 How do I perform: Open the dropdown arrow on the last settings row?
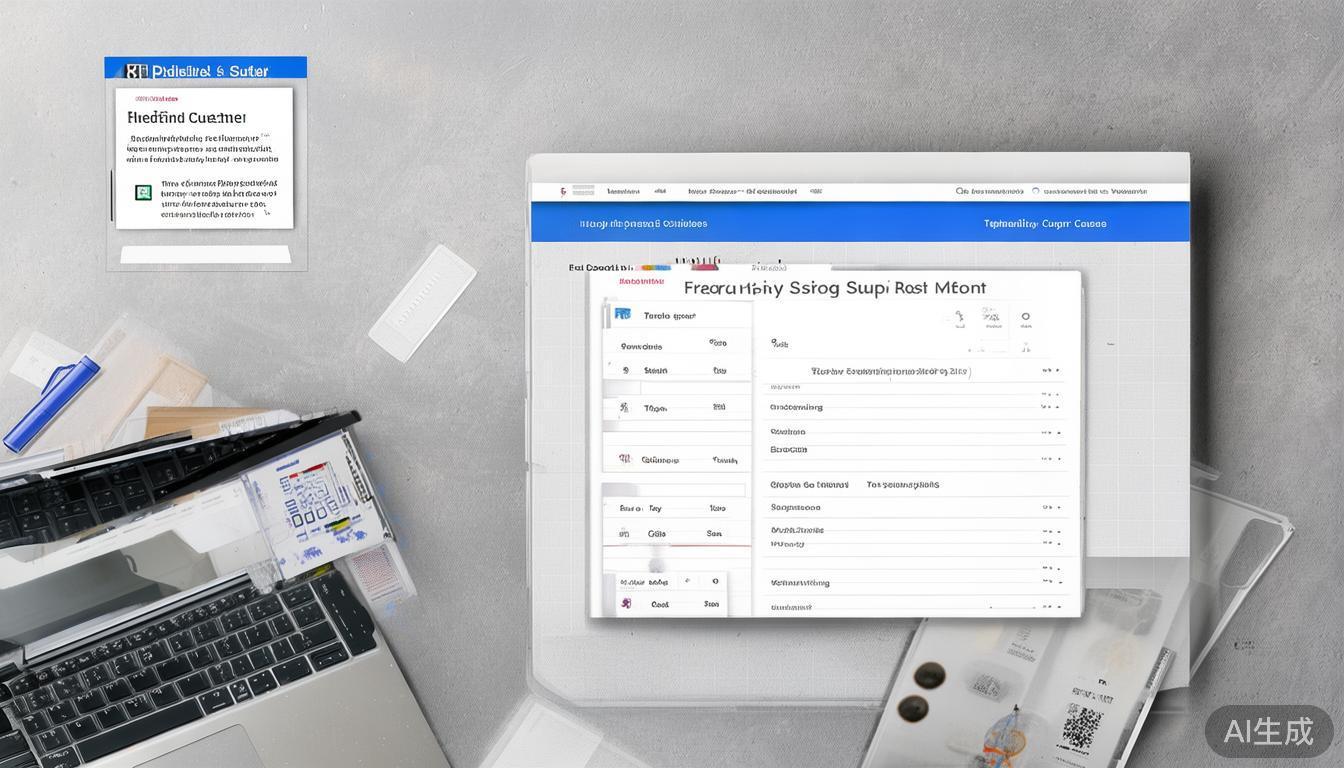click(1049, 606)
